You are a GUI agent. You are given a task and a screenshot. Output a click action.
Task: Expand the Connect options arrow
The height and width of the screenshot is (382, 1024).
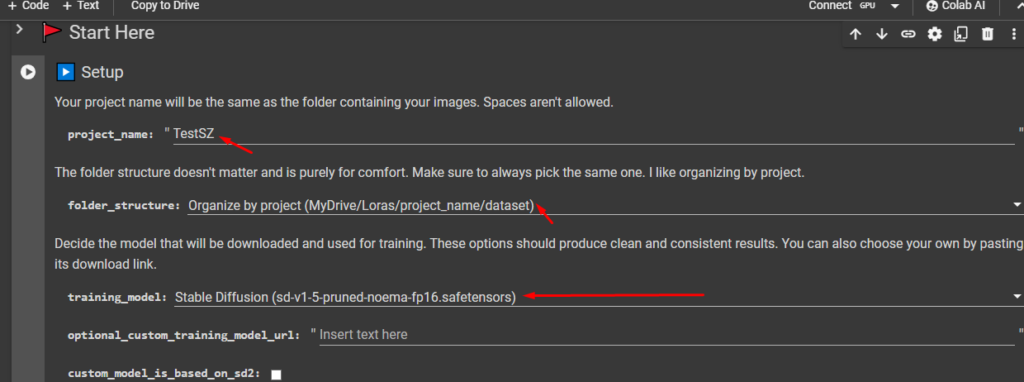coord(895,6)
